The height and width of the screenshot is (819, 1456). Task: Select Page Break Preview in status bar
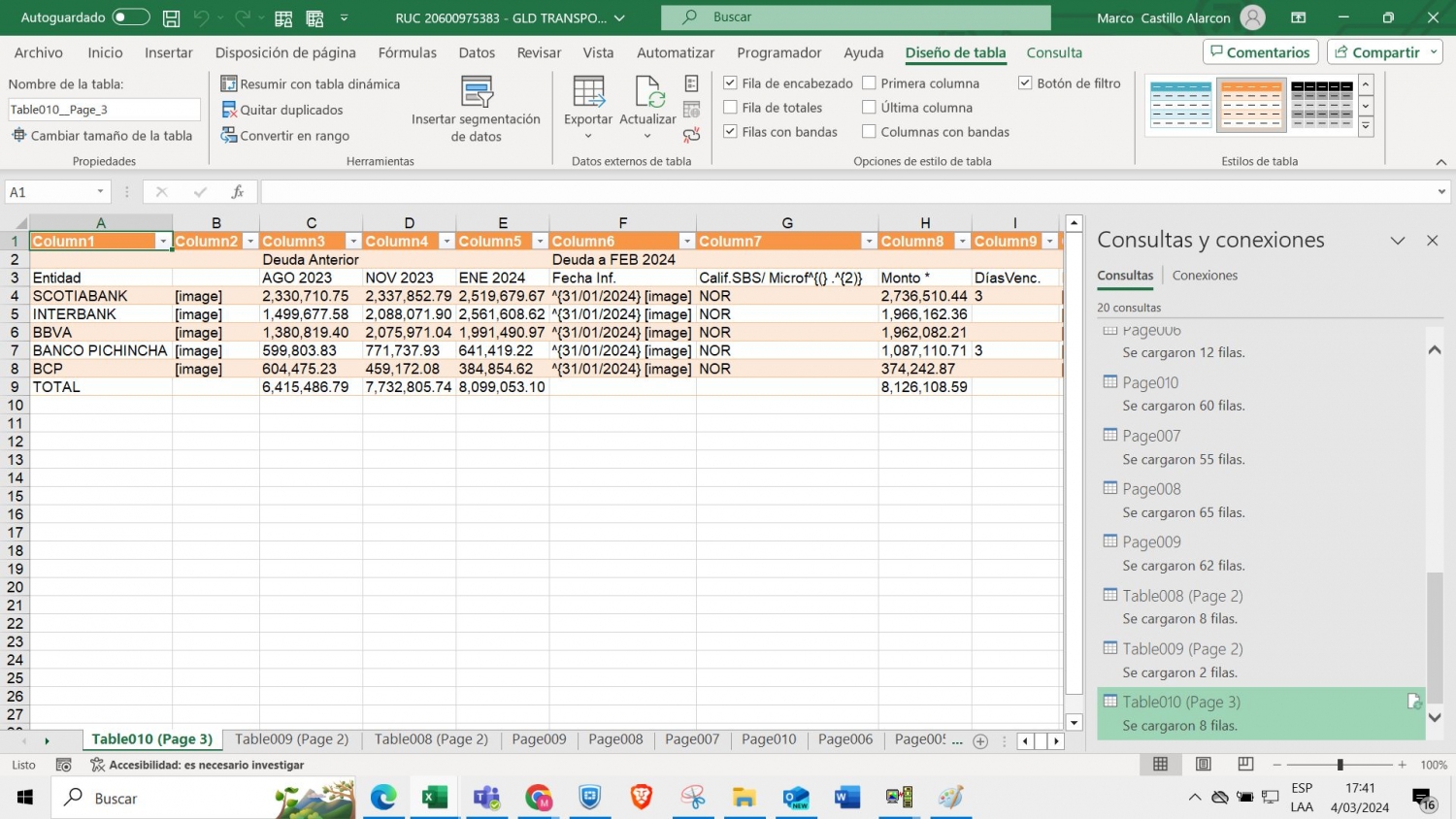tap(1245, 765)
